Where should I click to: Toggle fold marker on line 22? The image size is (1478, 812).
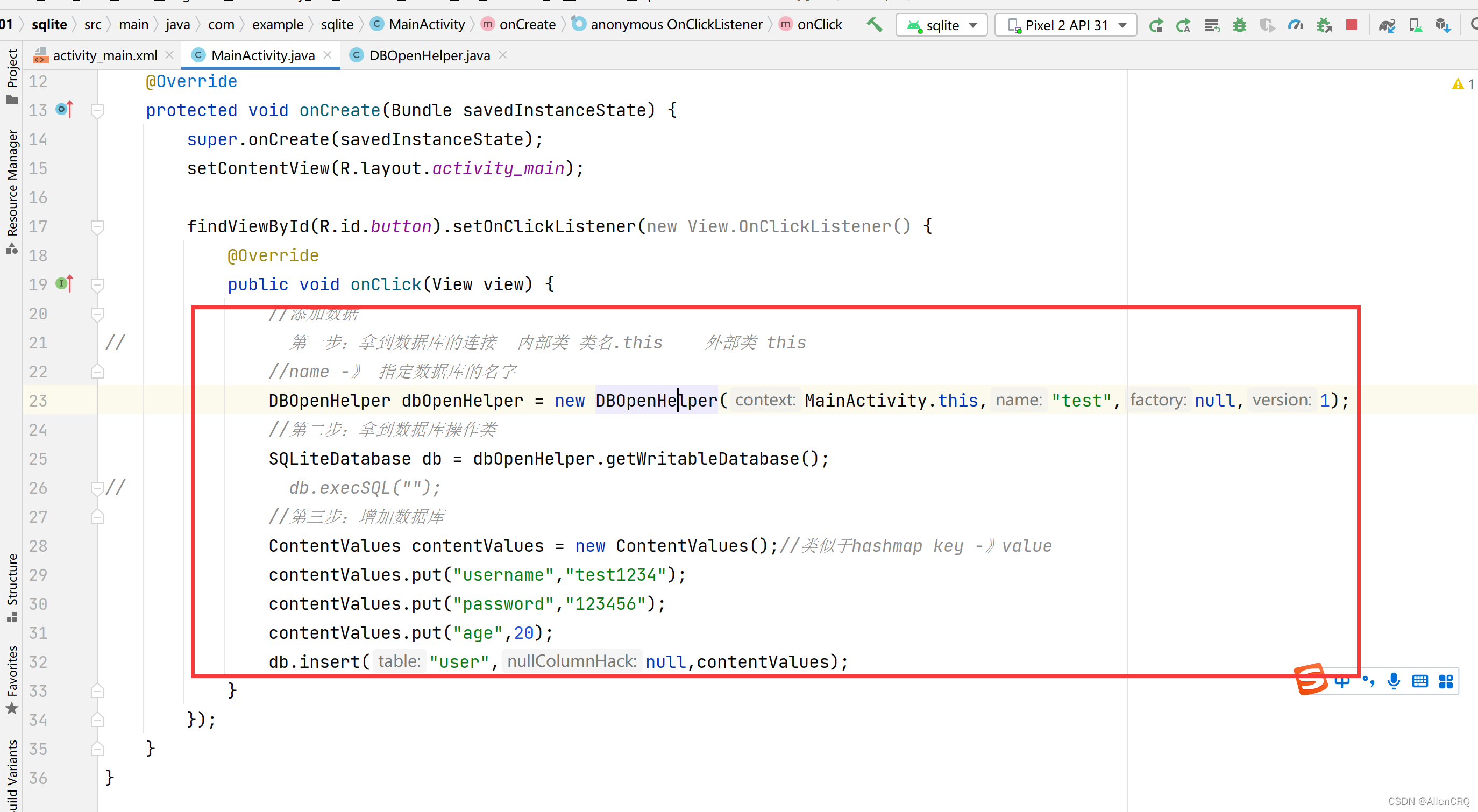[x=97, y=371]
